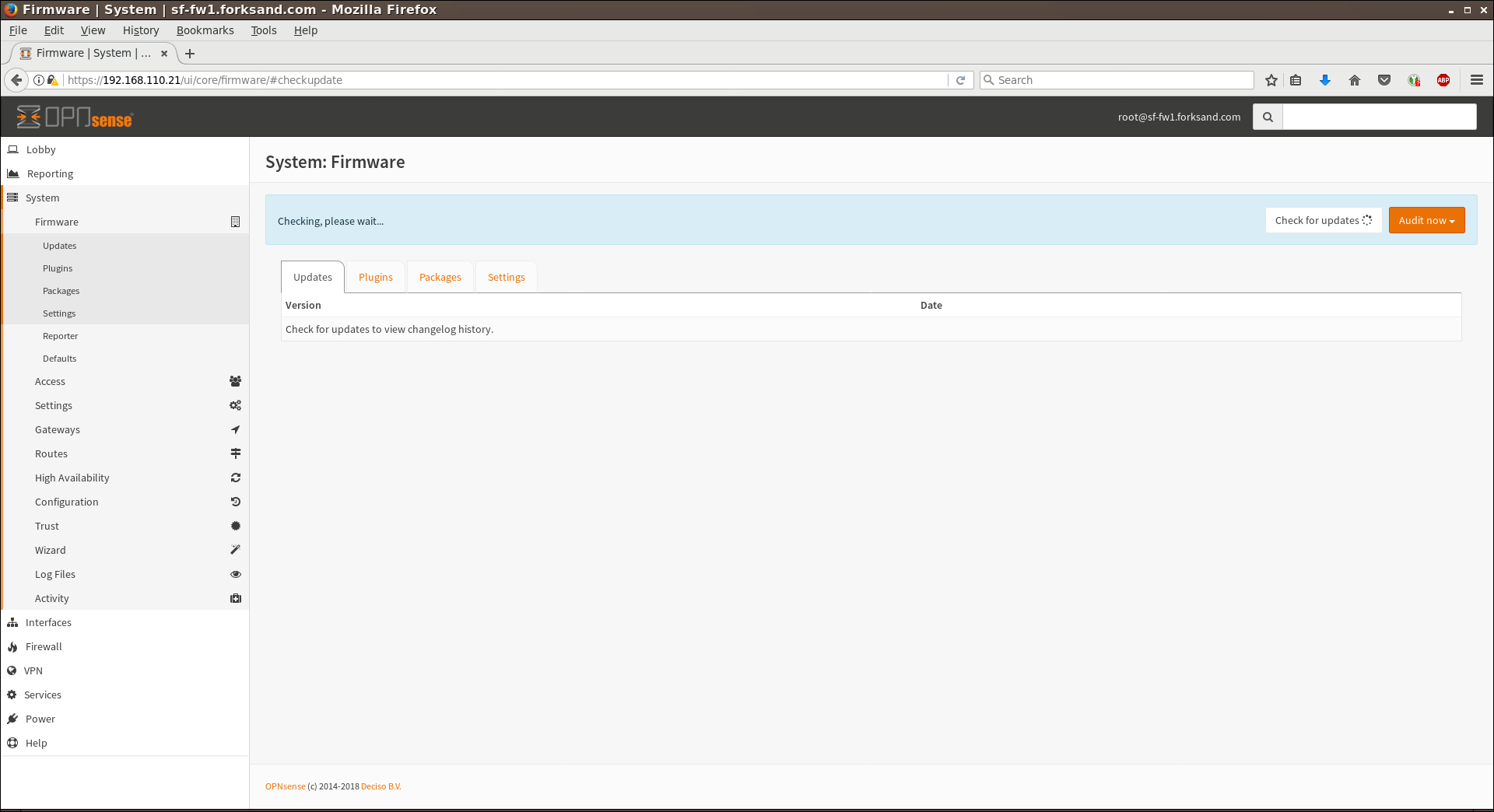Follow the Deciso B.V. footer link
This screenshot has height=812, width=1494.
click(381, 786)
